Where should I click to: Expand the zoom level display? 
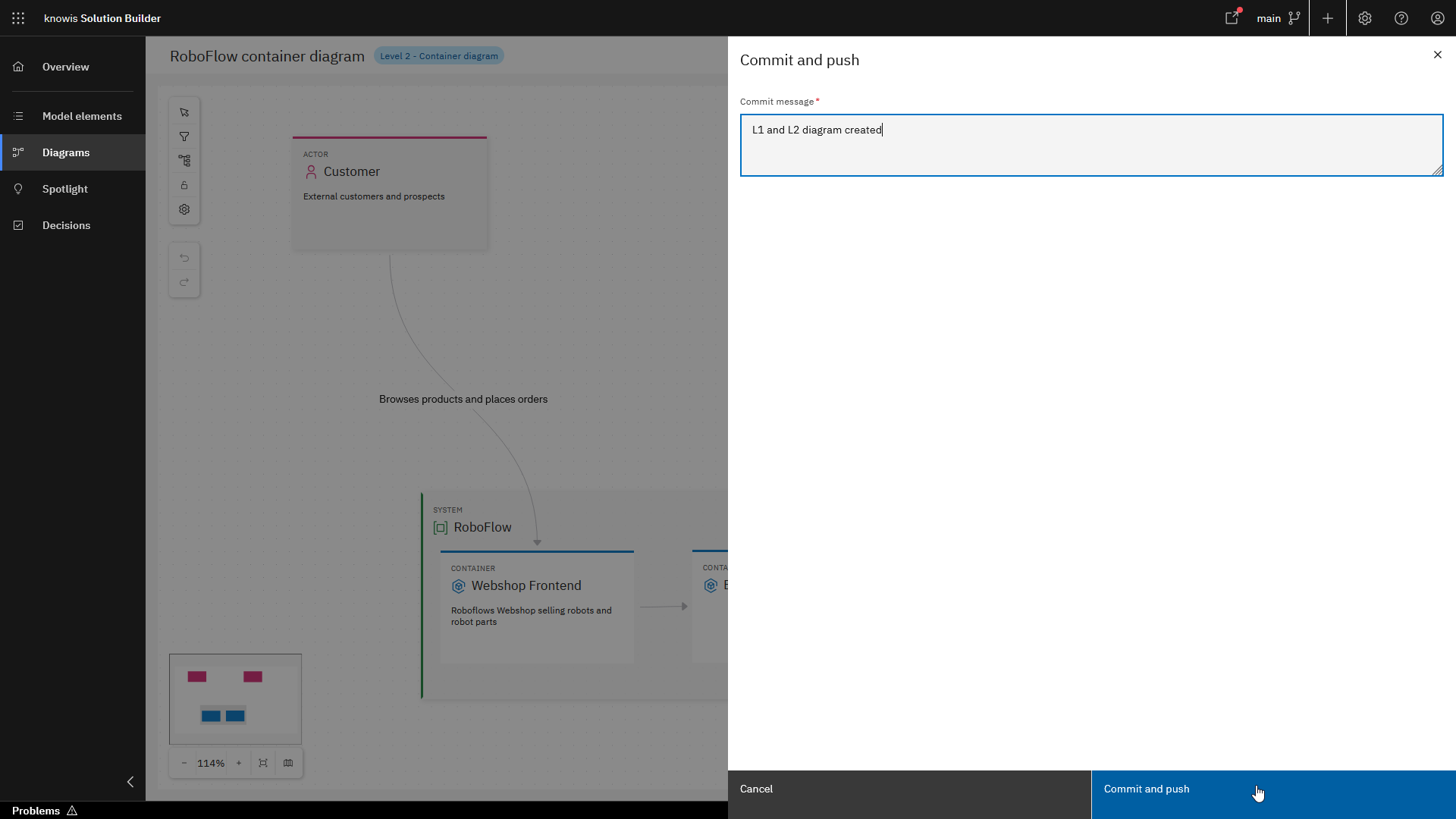(x=211, y=763)
